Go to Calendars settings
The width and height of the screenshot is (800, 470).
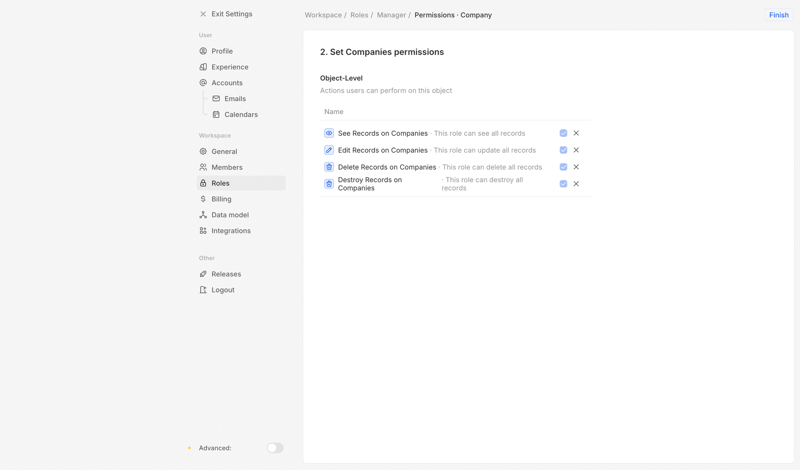pos(248,114)
